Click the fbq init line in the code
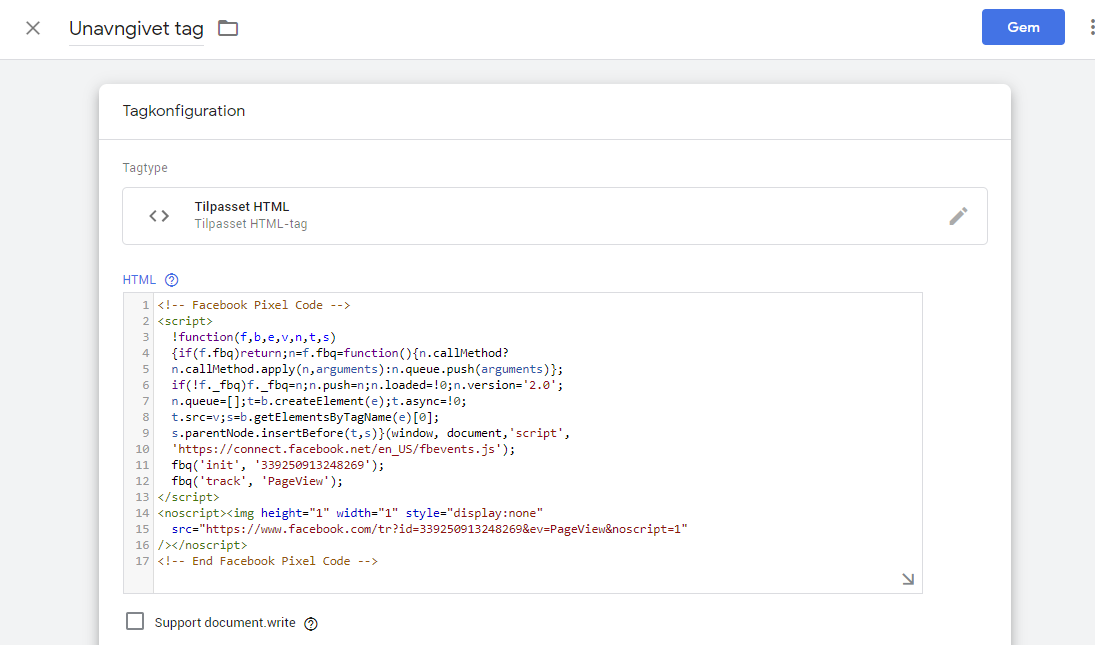This screenshot has width=1095, height=645. (x=277, y=465)
